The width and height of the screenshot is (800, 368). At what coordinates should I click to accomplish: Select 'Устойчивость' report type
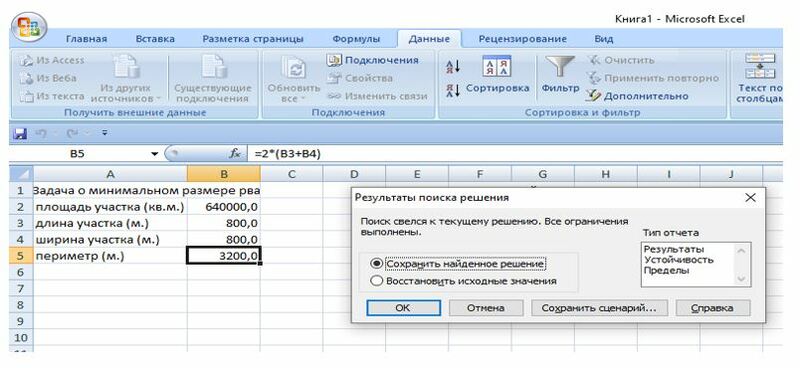678,260
